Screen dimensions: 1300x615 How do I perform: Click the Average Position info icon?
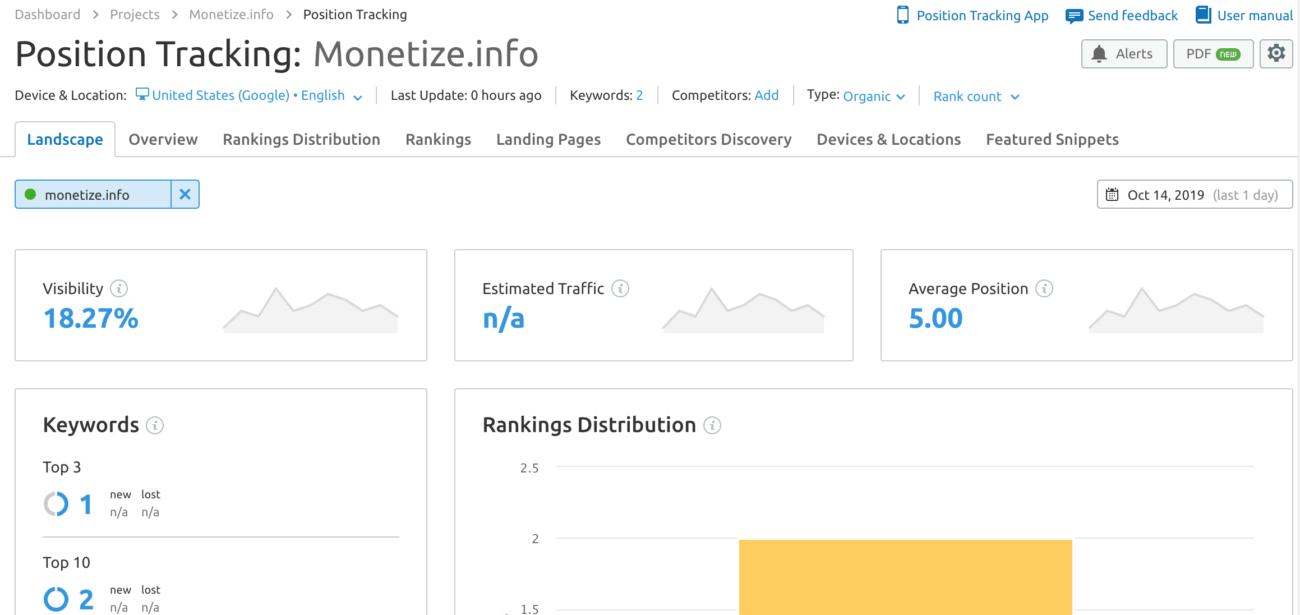coord(1044,288)
